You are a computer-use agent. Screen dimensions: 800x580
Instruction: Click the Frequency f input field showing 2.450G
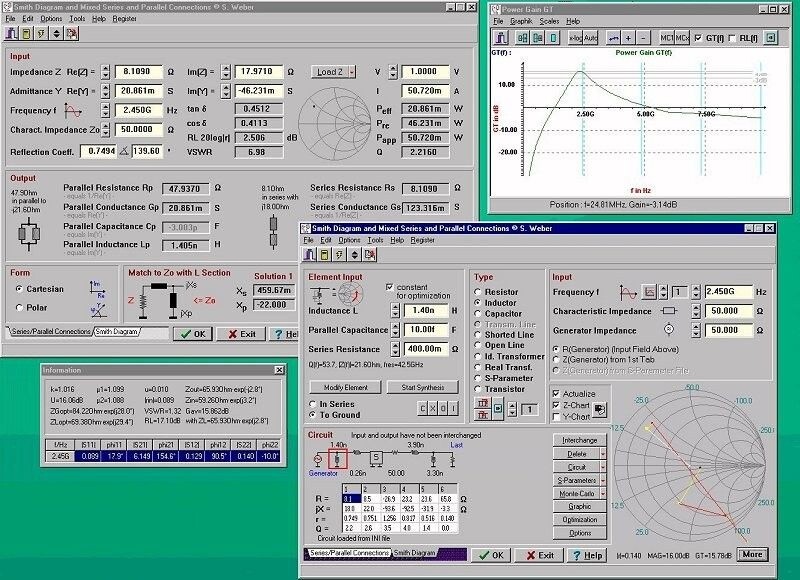point(729,291)
